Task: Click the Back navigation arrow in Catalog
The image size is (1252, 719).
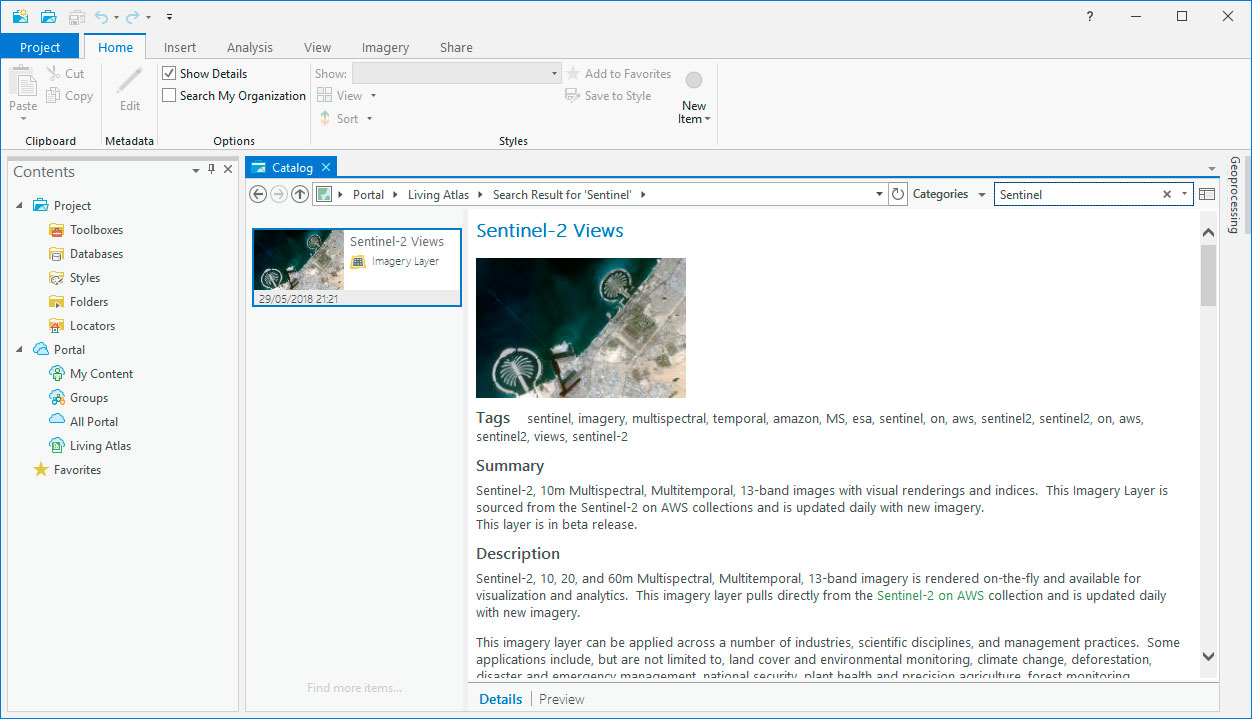Action: pos(258,194)
